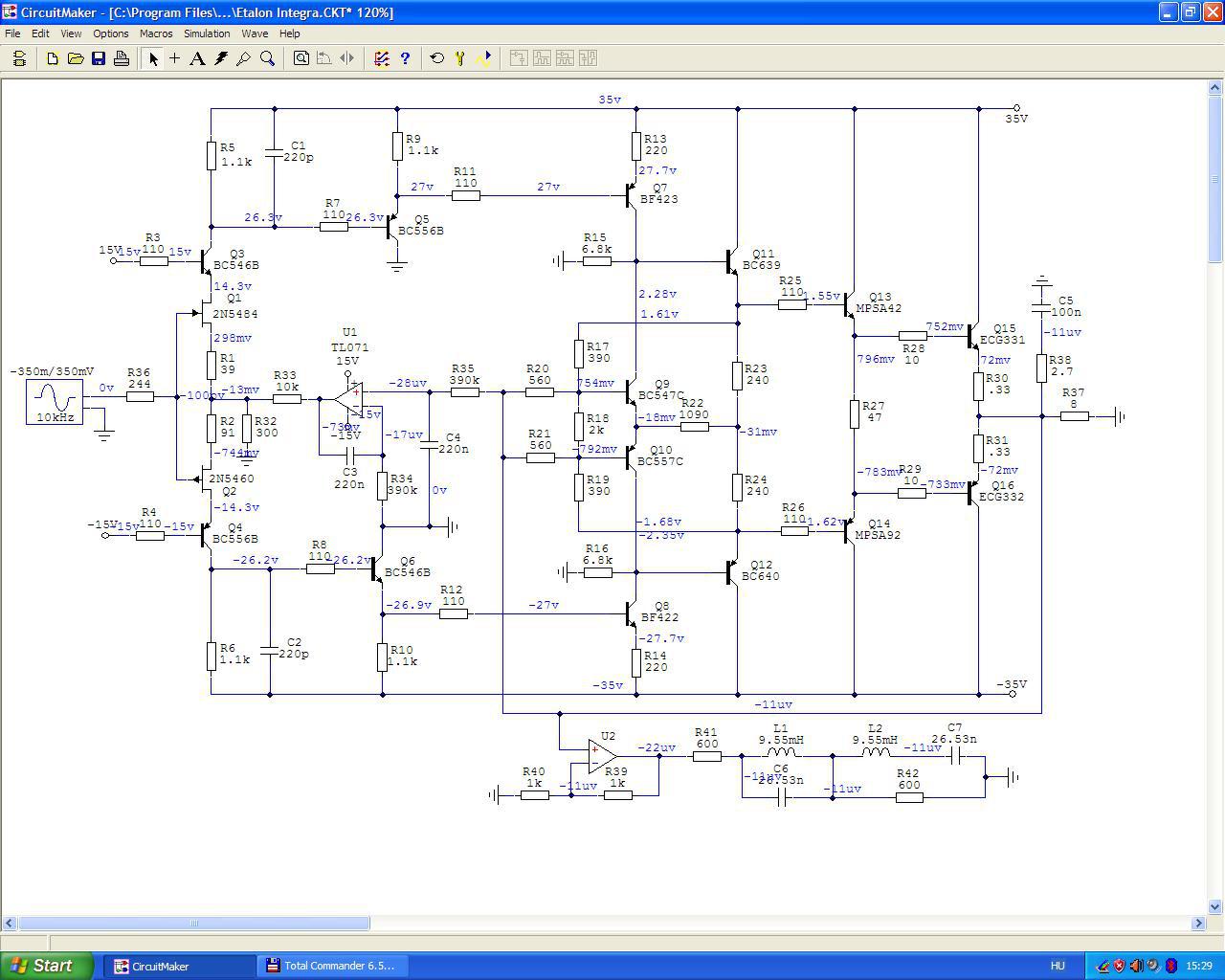1225x980 pixels.
Task: Click the horizontal scrollbar left arrow
Action: (x=10, y=924)
